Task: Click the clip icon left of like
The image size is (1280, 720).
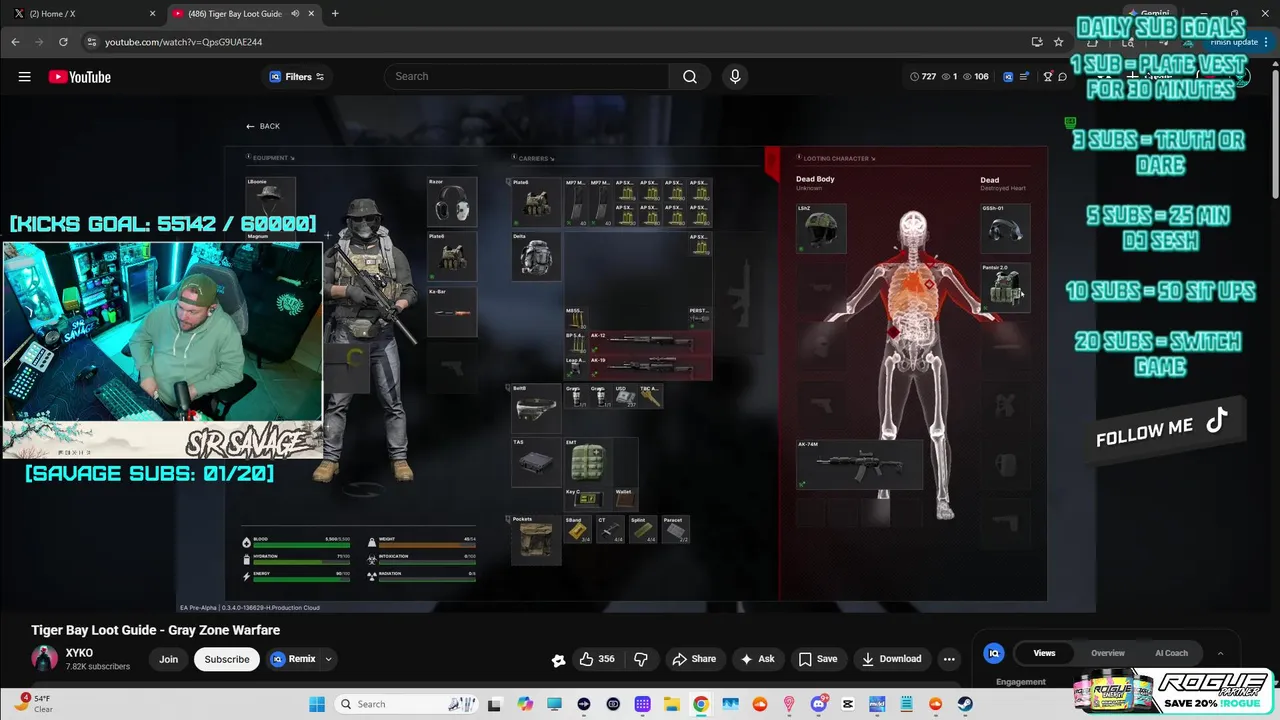Action: (x=558, y=660)
